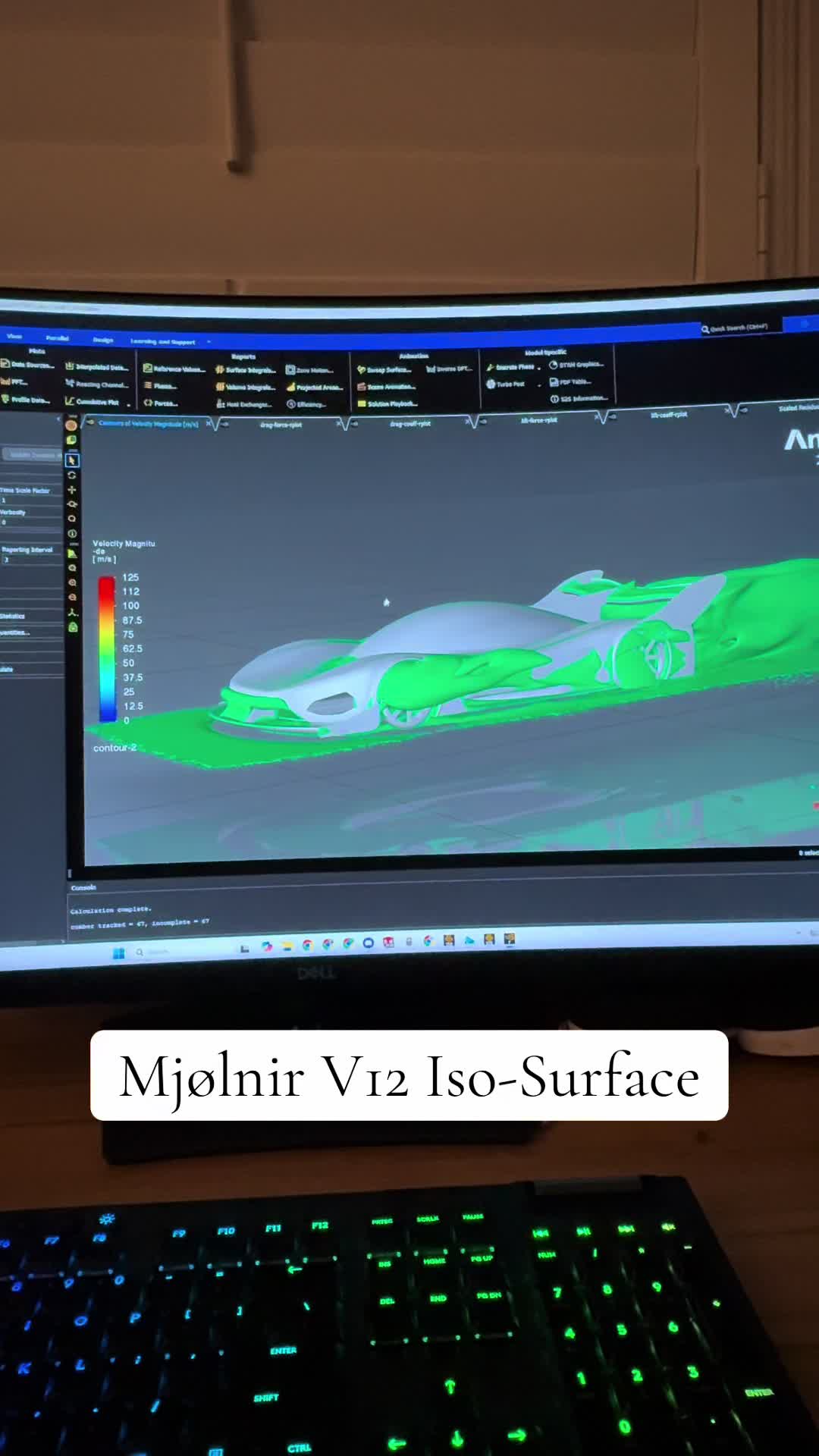This screenshot has height=1456, width=819.
Task: Open Inverse DFT animation option
Action: [x=449, y=369]
